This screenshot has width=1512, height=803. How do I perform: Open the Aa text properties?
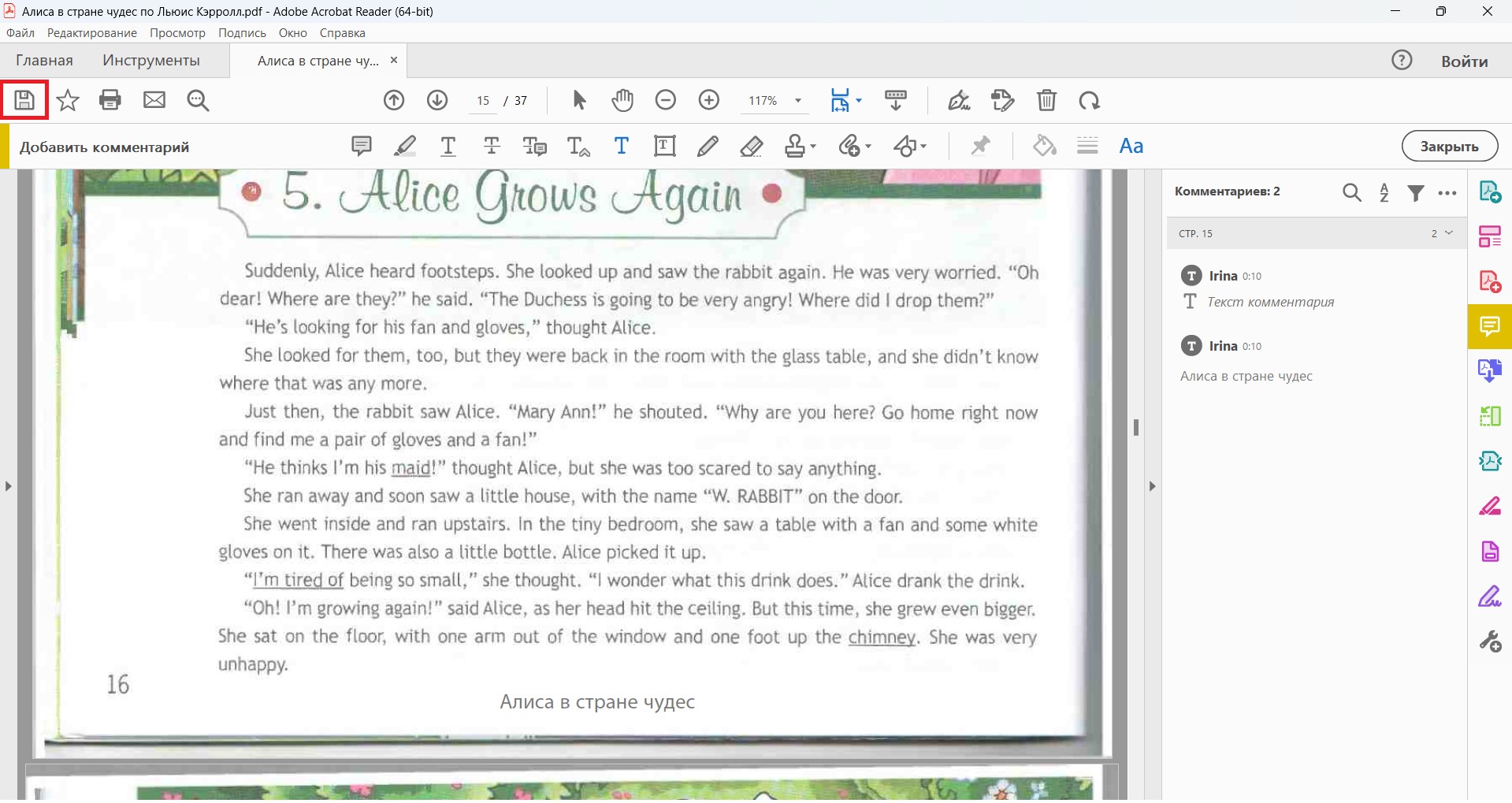click(1131, 146)
